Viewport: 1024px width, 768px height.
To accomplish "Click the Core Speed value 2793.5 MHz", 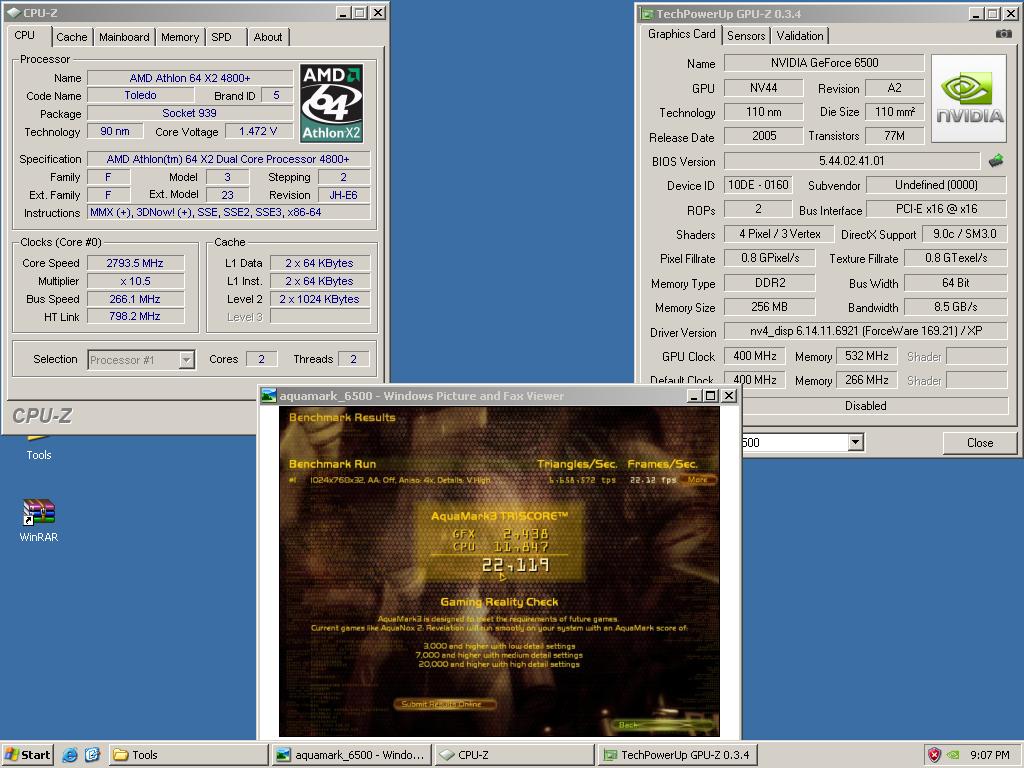I will 135,263.
